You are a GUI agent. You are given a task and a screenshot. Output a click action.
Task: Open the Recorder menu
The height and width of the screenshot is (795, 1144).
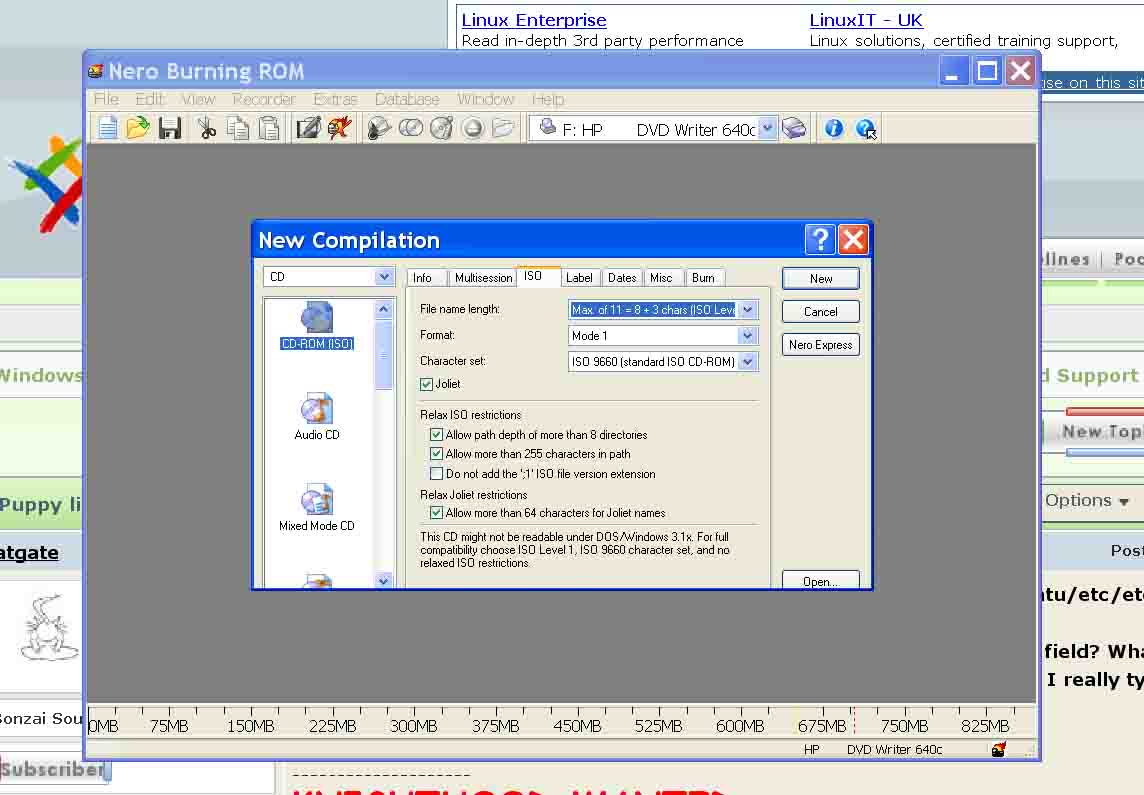[x=263, y=99]
